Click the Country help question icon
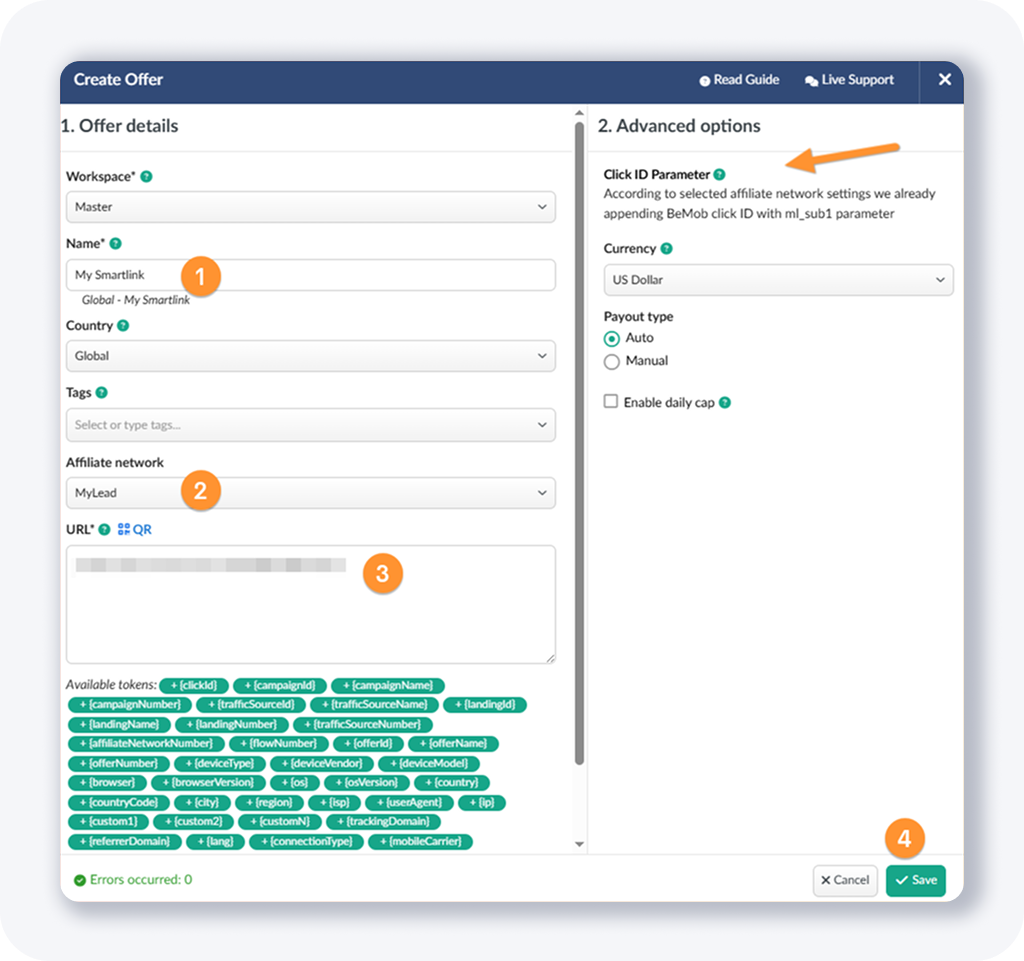The image size is (1024, 961). click(x=123, y=326)
